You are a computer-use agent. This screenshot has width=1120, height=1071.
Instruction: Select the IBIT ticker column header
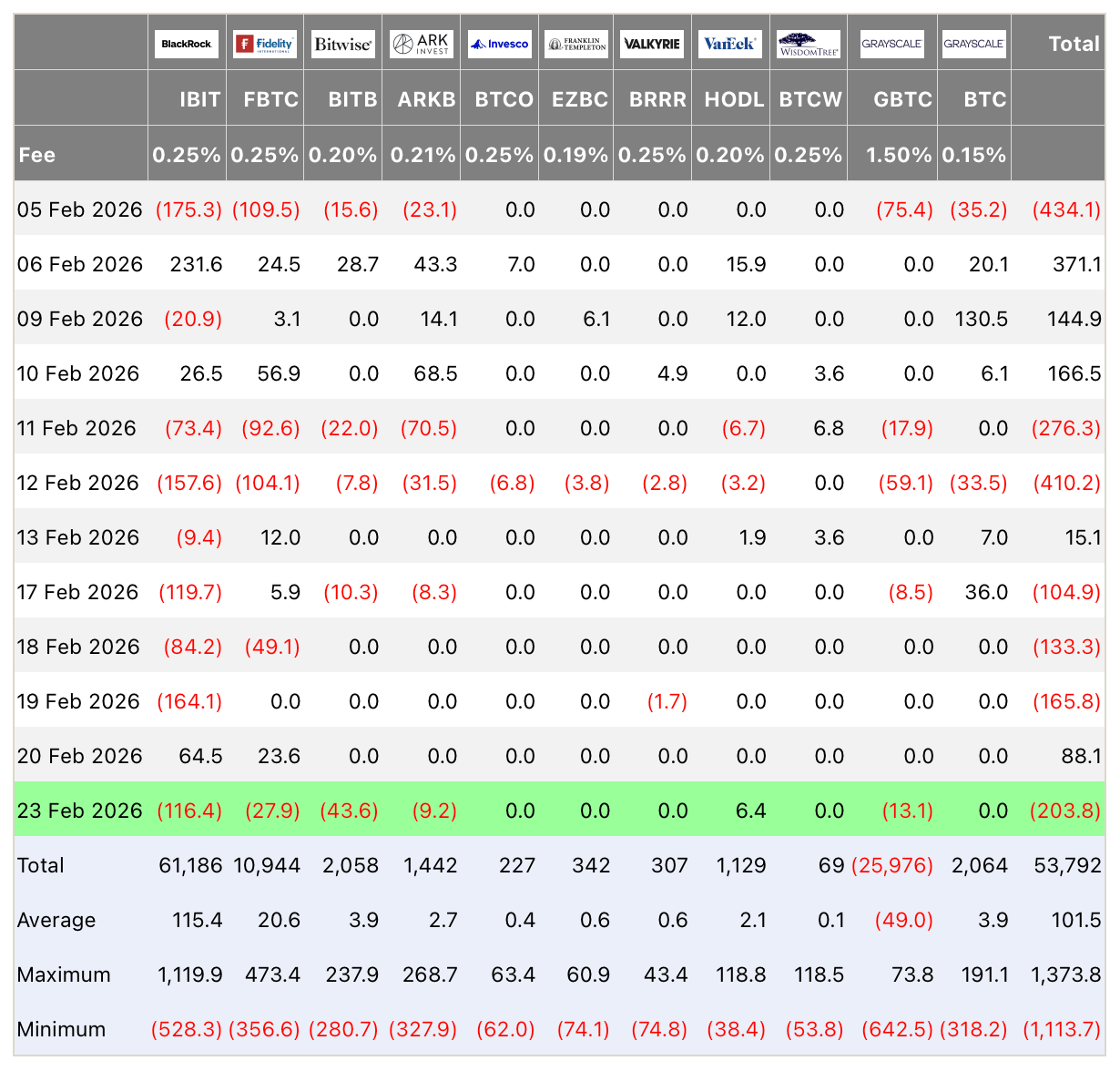pyautogui.click(x=200, y=99)
